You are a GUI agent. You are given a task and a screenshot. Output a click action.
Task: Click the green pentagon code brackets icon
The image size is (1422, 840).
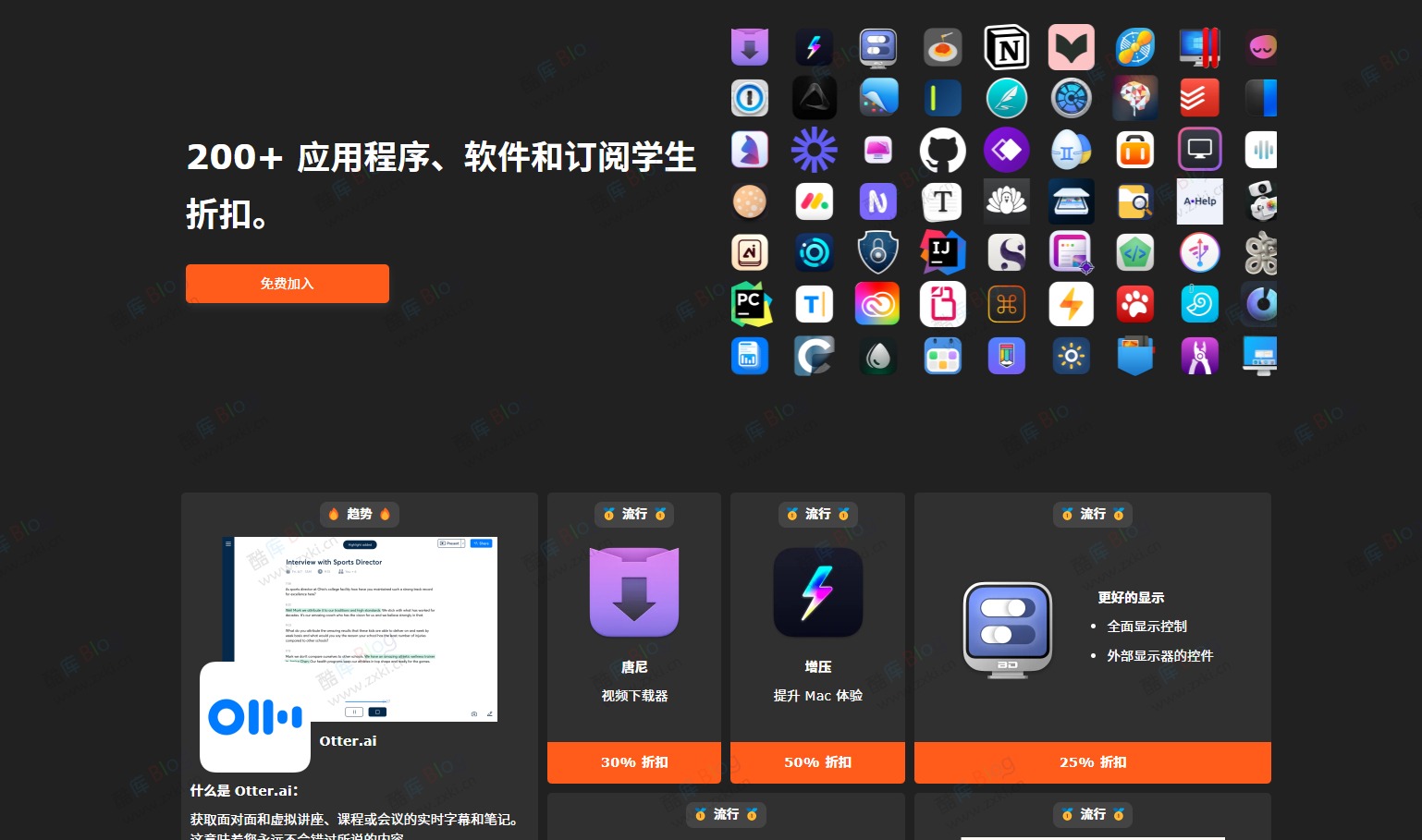(x=1135, y=252)
